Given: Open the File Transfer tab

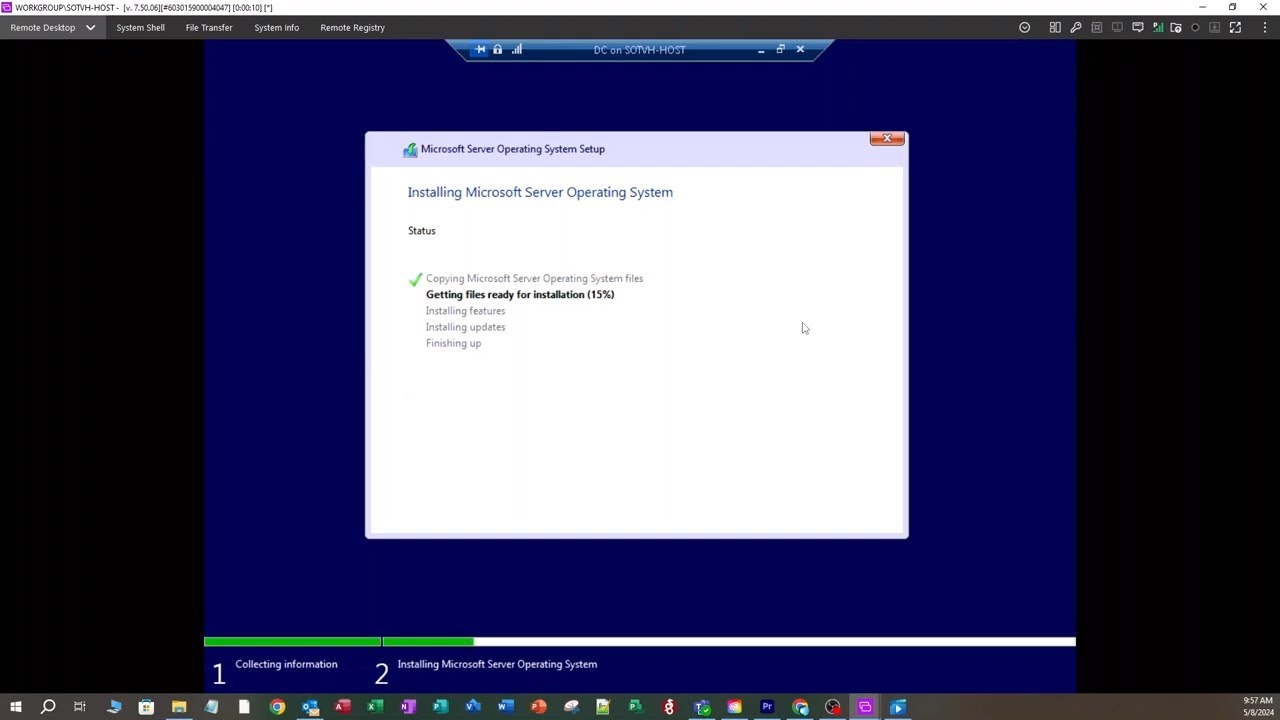Looking at the screenshot, I should 209,28.
